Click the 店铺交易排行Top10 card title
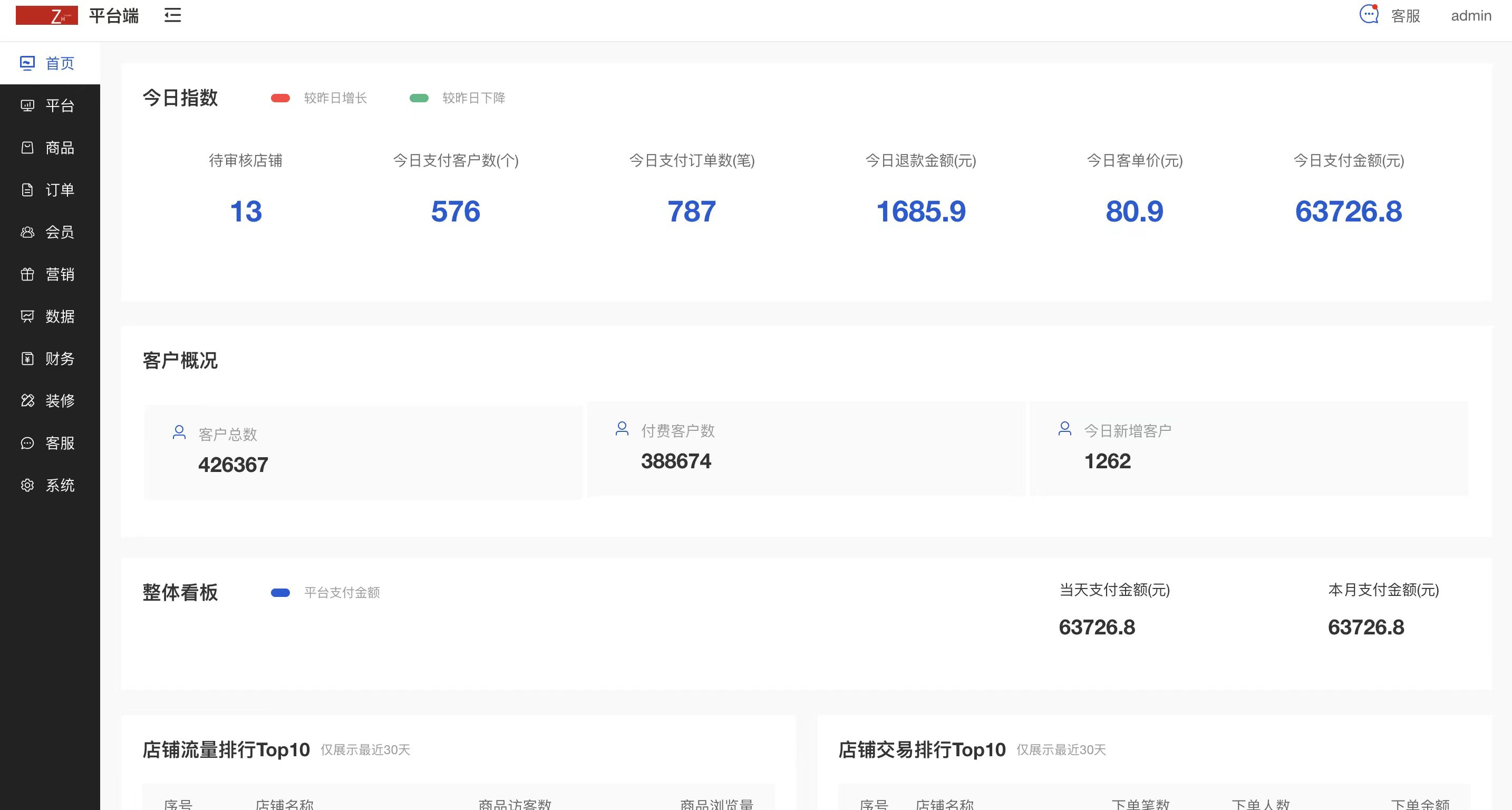Screen dimensions: 1512x810 pos(921,749)
